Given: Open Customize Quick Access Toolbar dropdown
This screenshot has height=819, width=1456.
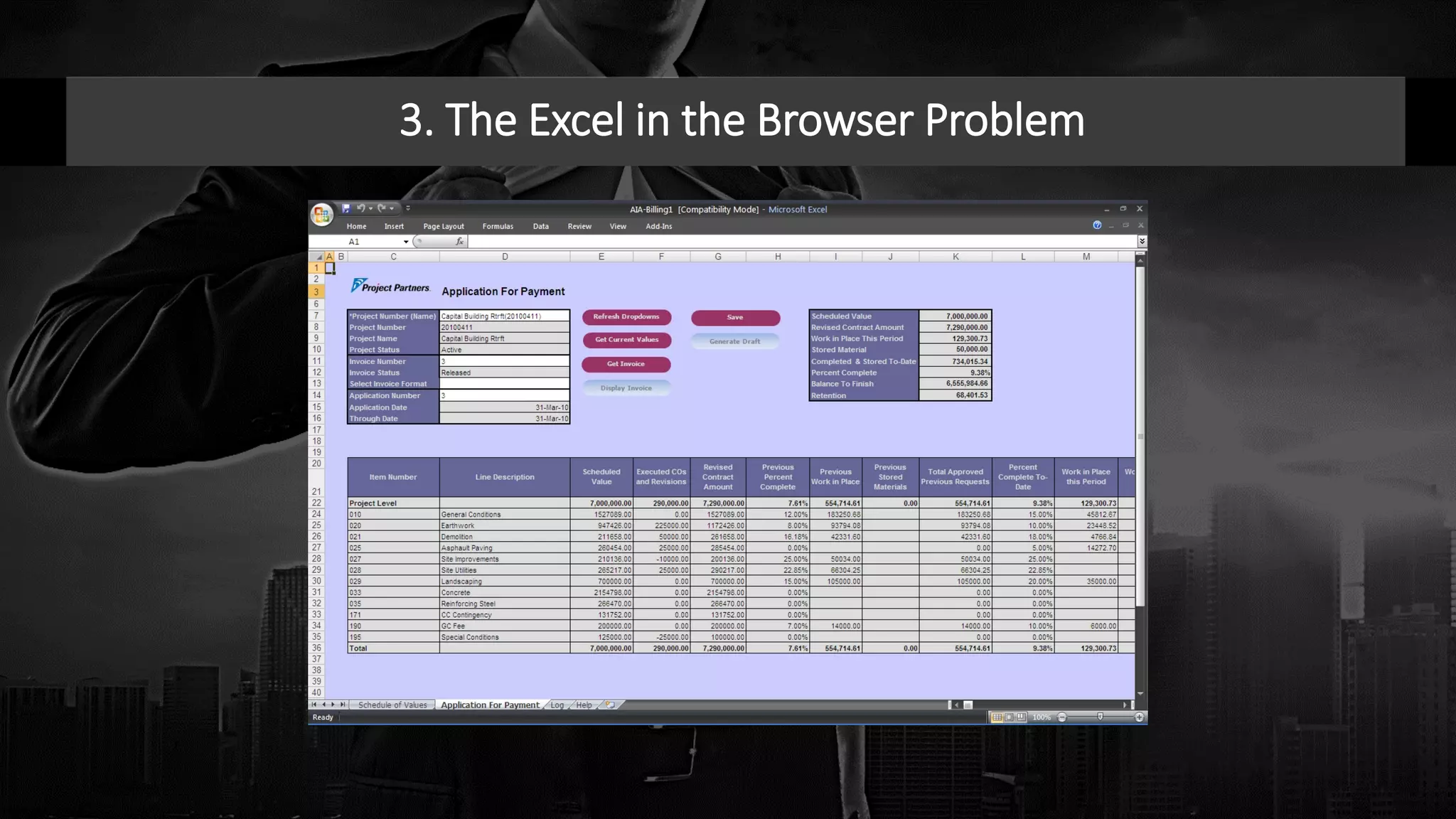Looking at the screenshot, I should pyautogui.click(x=408, y=208).
